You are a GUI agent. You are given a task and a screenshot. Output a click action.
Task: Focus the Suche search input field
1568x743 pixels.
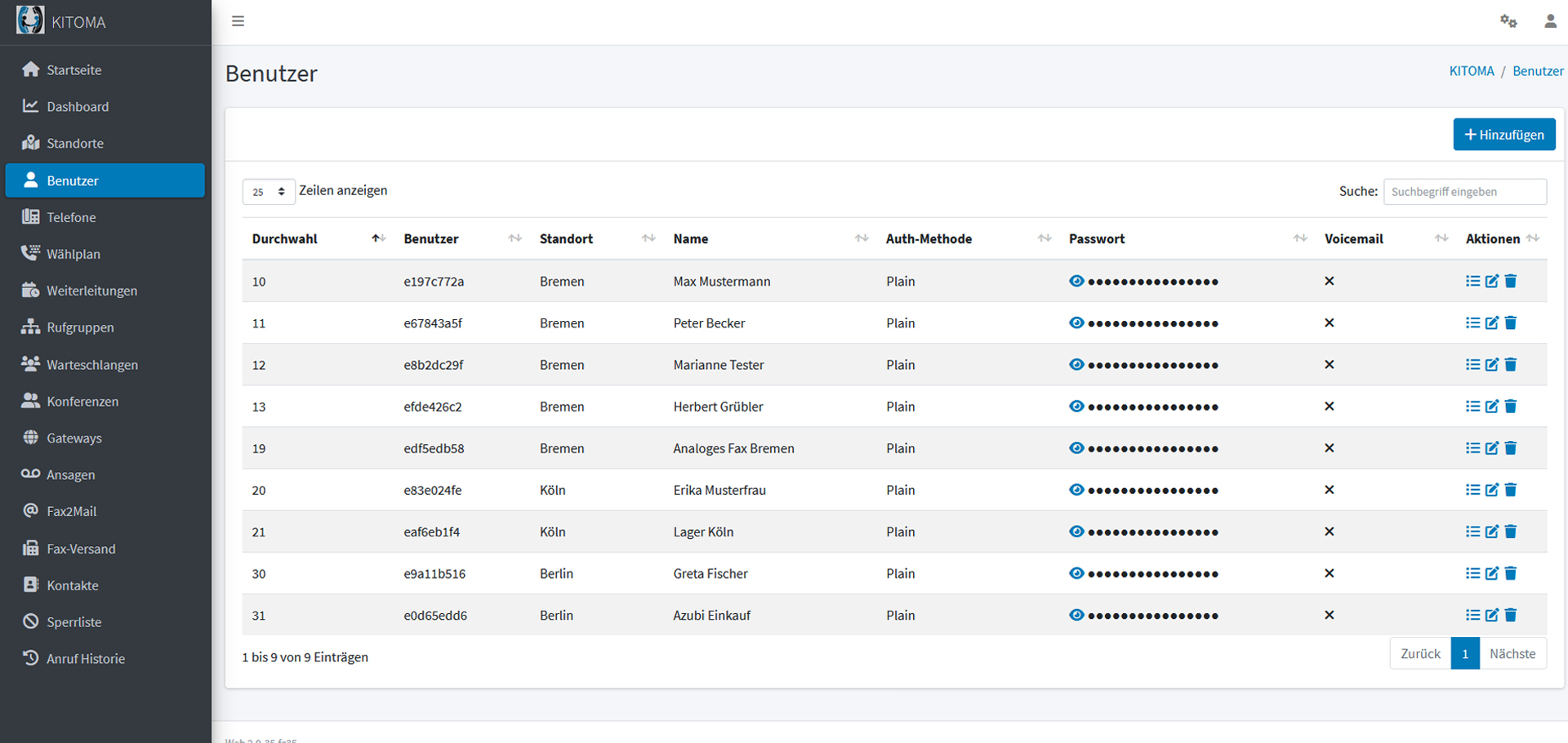pos(1464,192)
